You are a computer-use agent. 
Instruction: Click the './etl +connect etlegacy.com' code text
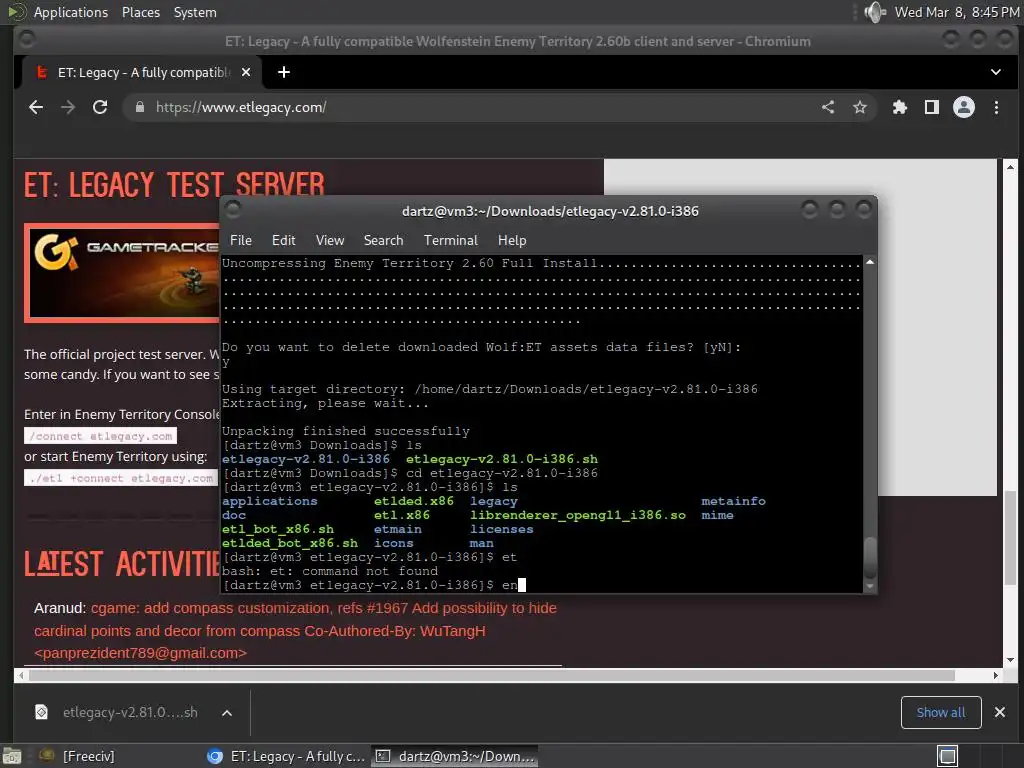[x=121, y=478]
